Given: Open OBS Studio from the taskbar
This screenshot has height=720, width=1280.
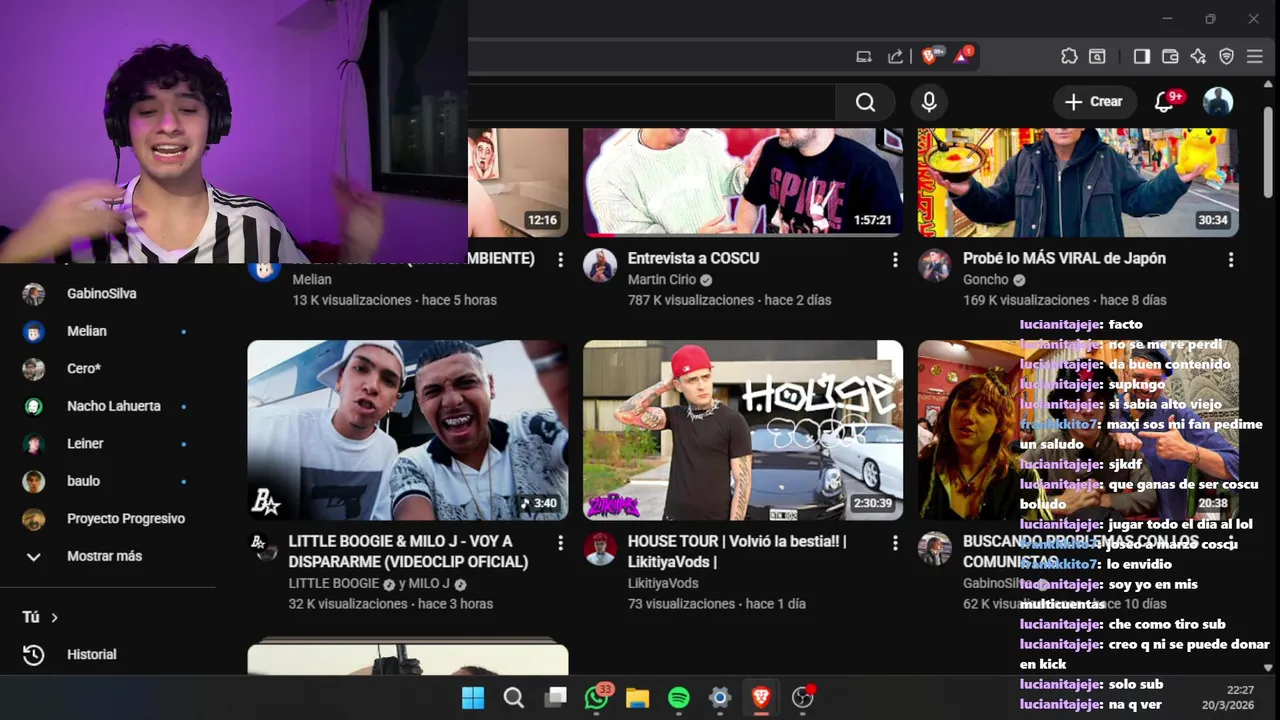Looking at the screenshot, I should point(803,698).
